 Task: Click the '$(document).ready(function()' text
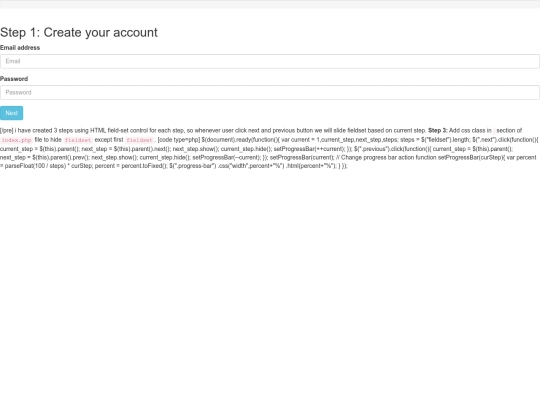239,140
